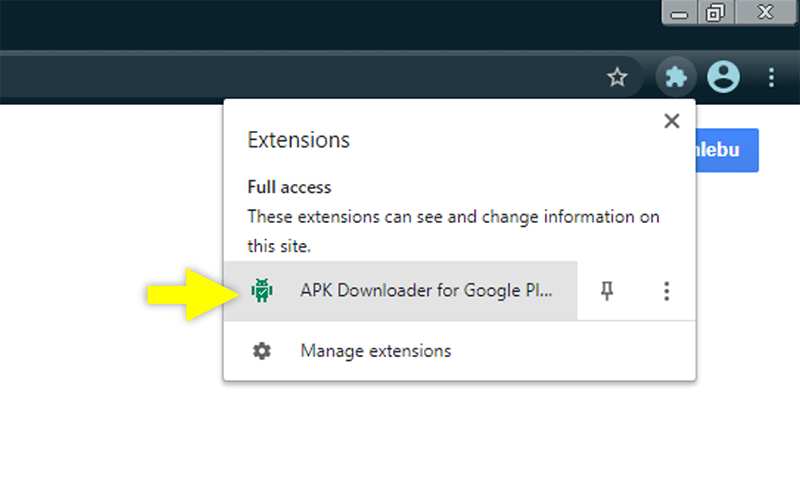
Task: Select APK Downloader for Google Play entry
Action: coord(401,291)
